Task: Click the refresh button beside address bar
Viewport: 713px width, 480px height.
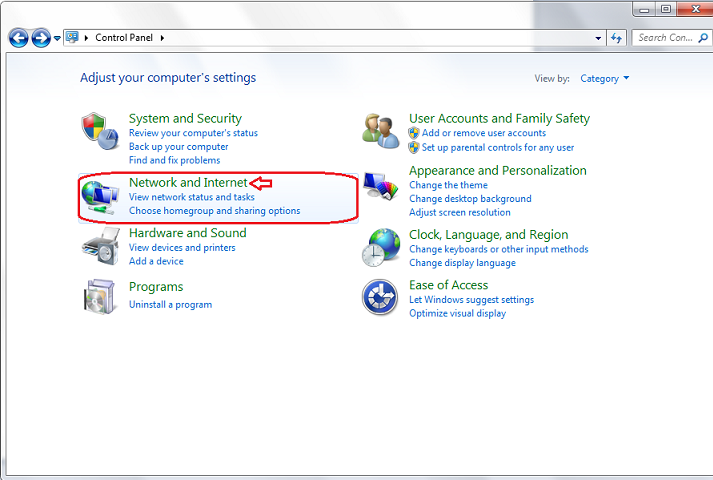Action: click(x=616, y=38)
